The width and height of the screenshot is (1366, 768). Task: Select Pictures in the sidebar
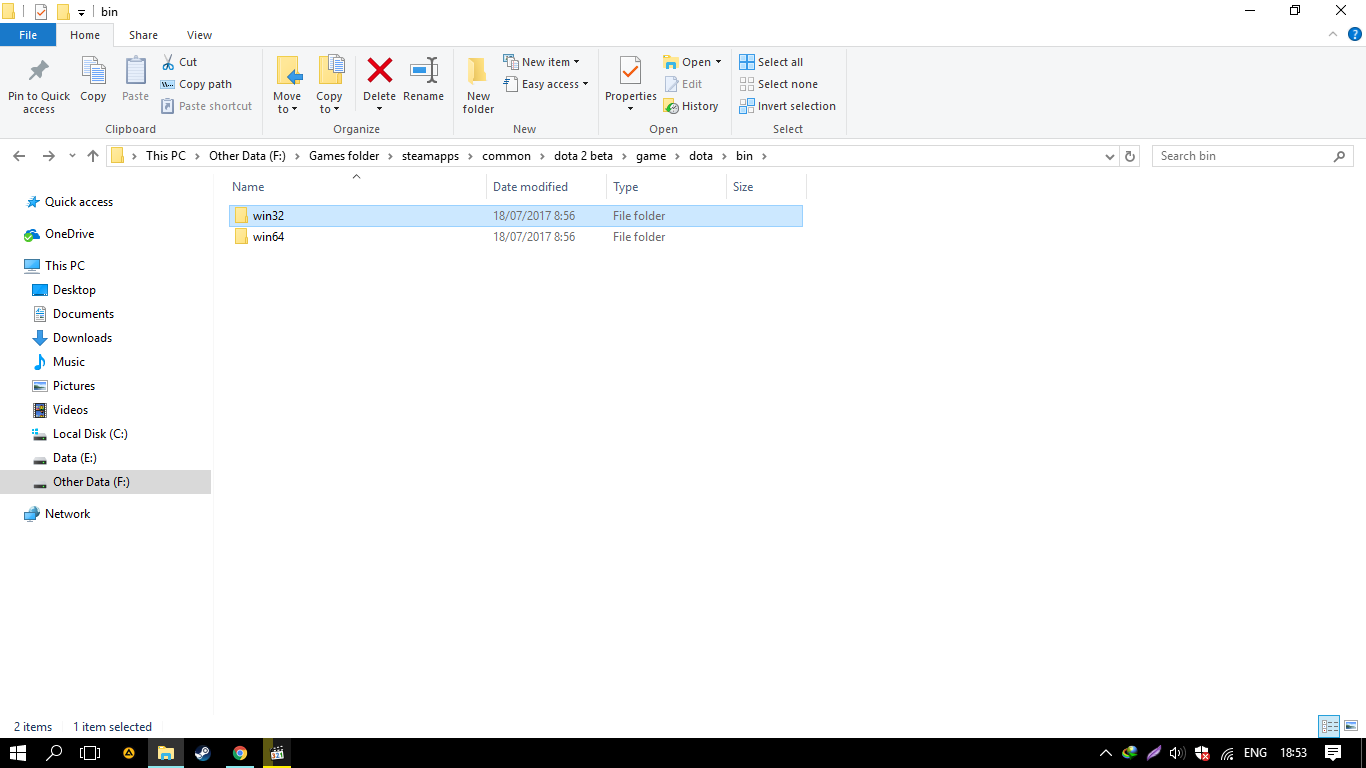74,386
